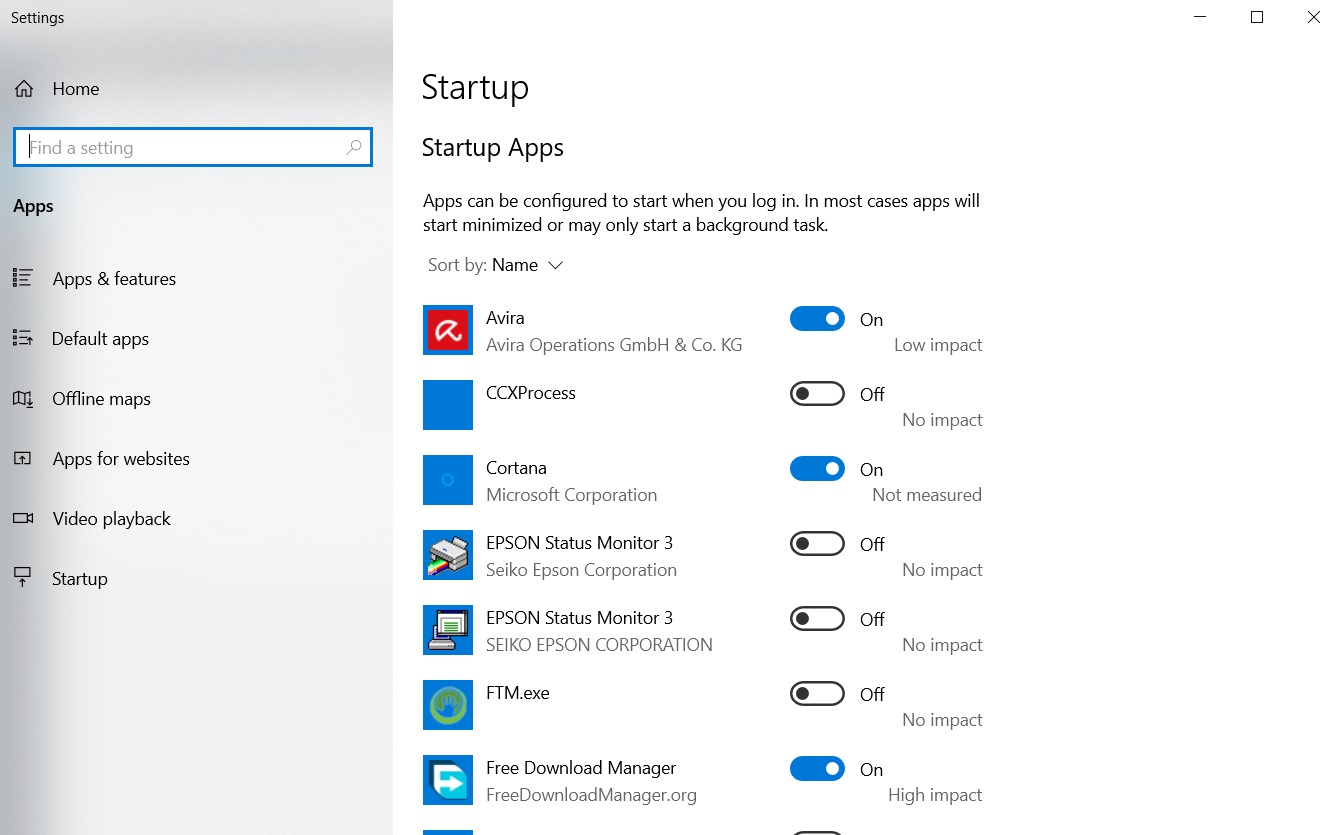
Task: Go to Home settings
Action: pos(76,89)
